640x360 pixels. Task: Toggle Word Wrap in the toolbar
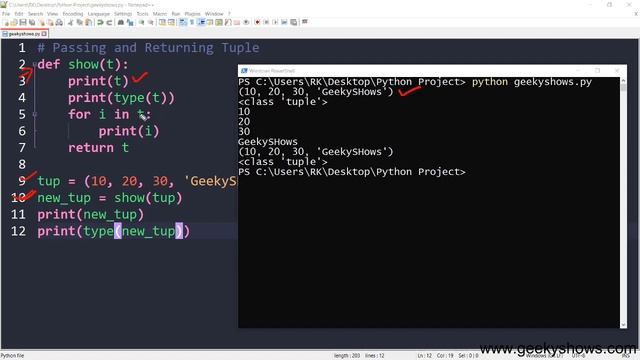tap(182, 22)
